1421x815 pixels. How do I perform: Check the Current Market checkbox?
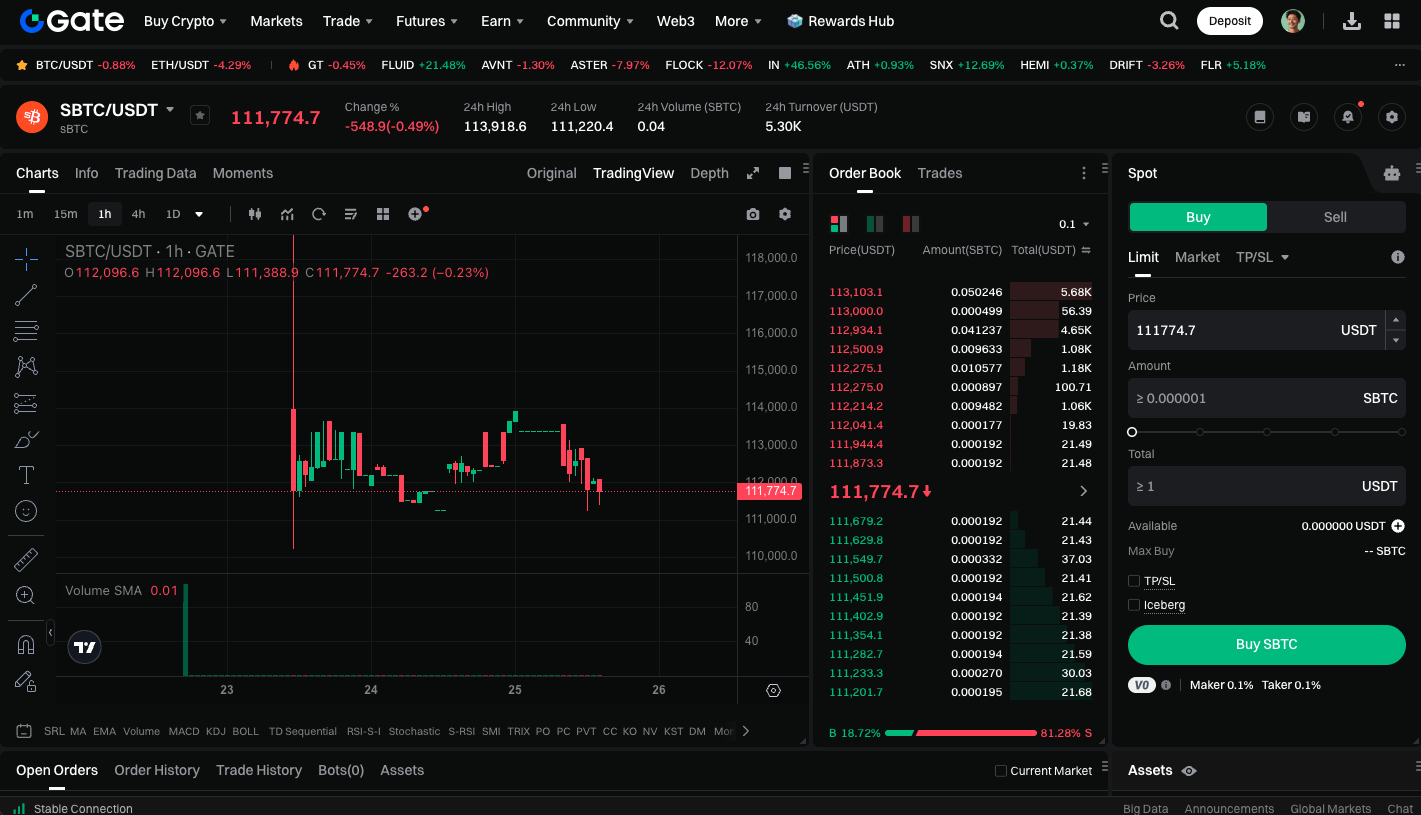coord(1001,771)
